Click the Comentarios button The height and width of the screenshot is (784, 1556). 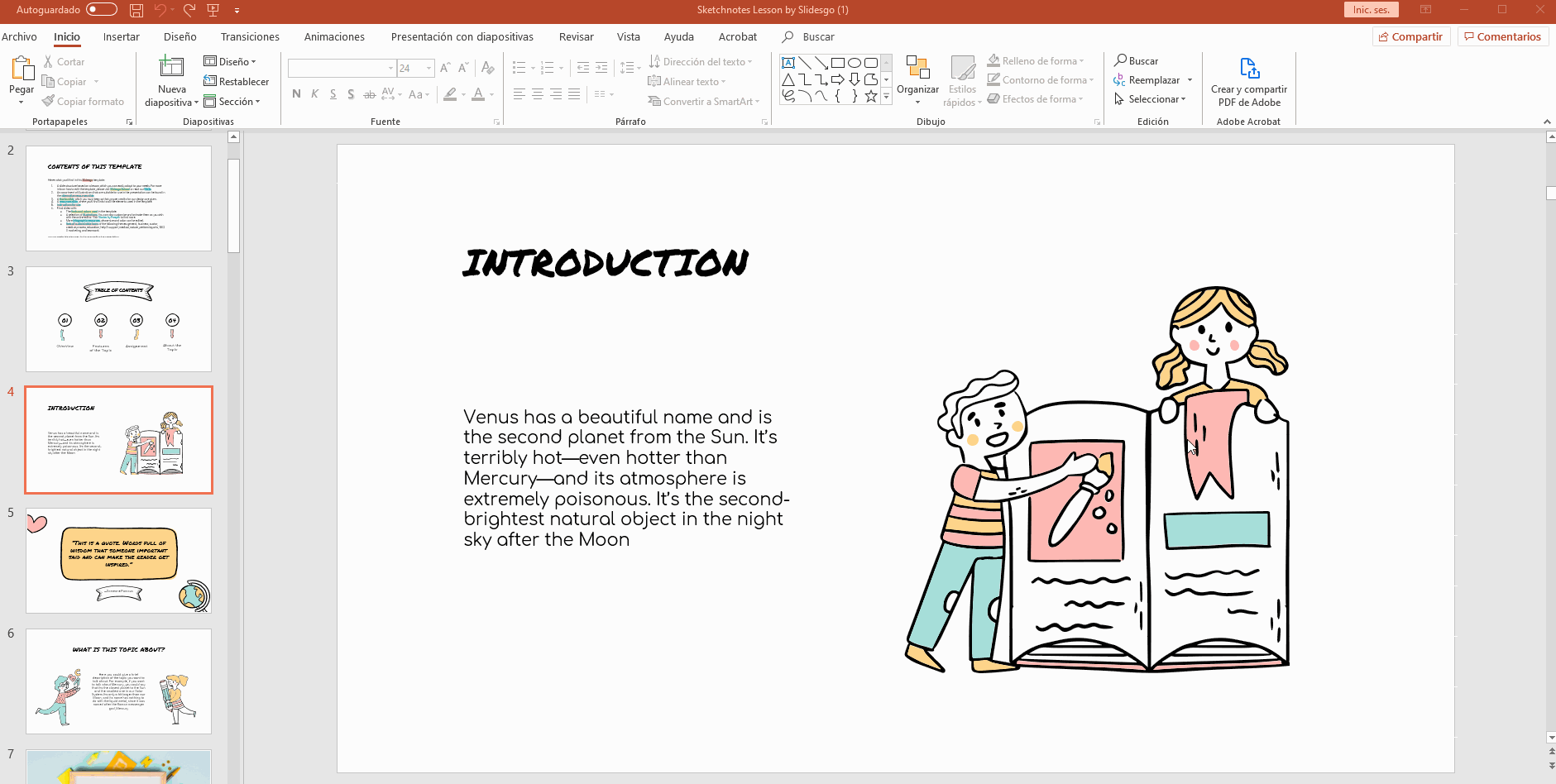1503,36
